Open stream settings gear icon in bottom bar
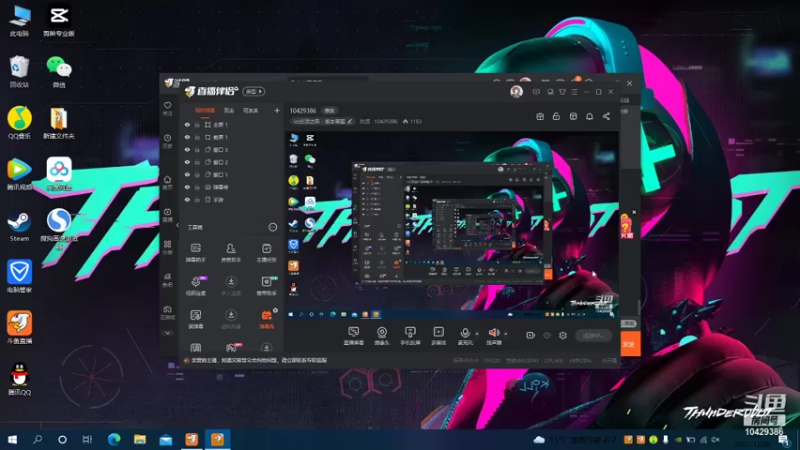The image size is (800, 450). pyautogui.click(x=563, y=335)
